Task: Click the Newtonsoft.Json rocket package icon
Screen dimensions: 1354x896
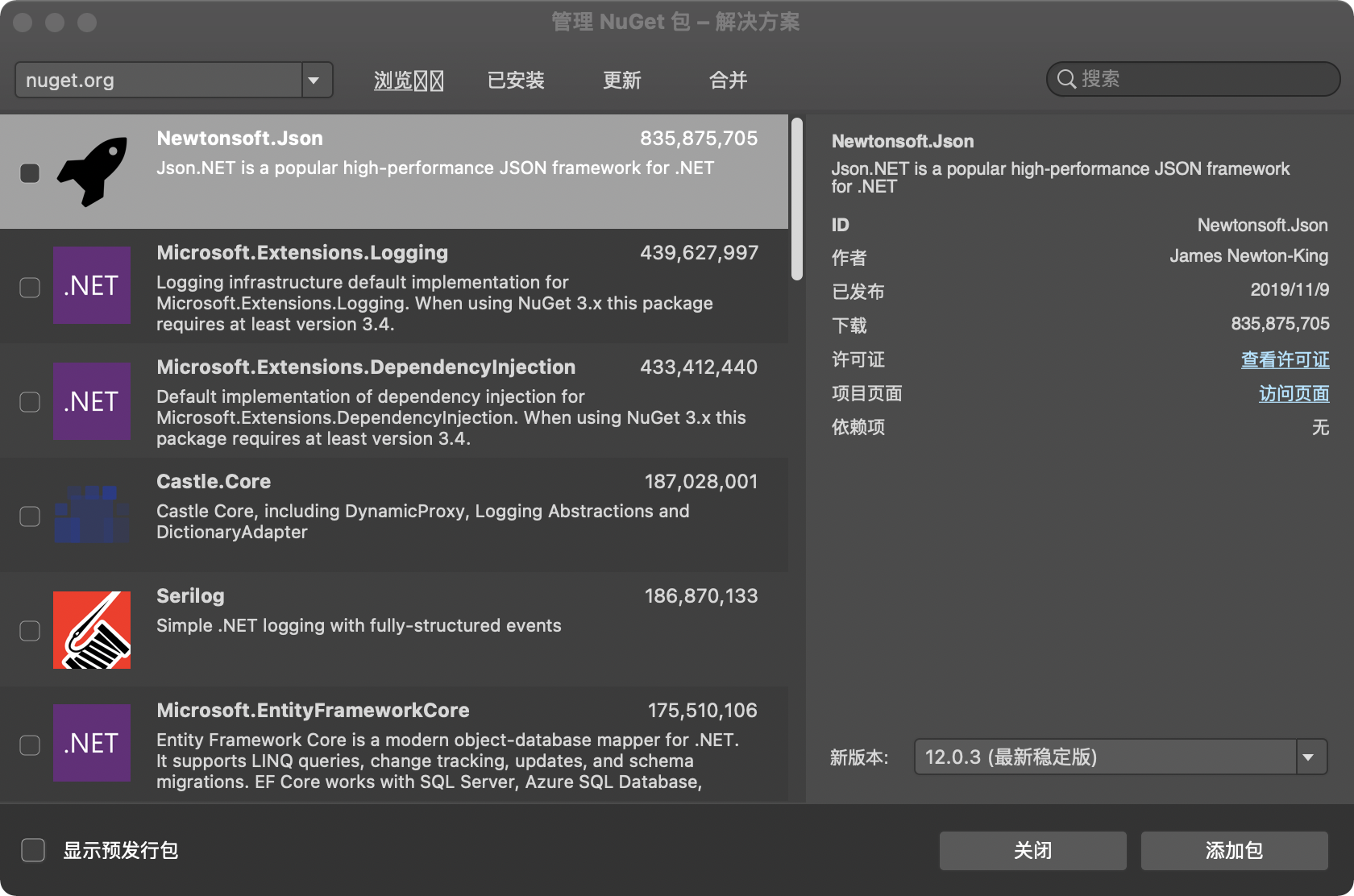Action: tap(92, 172)
